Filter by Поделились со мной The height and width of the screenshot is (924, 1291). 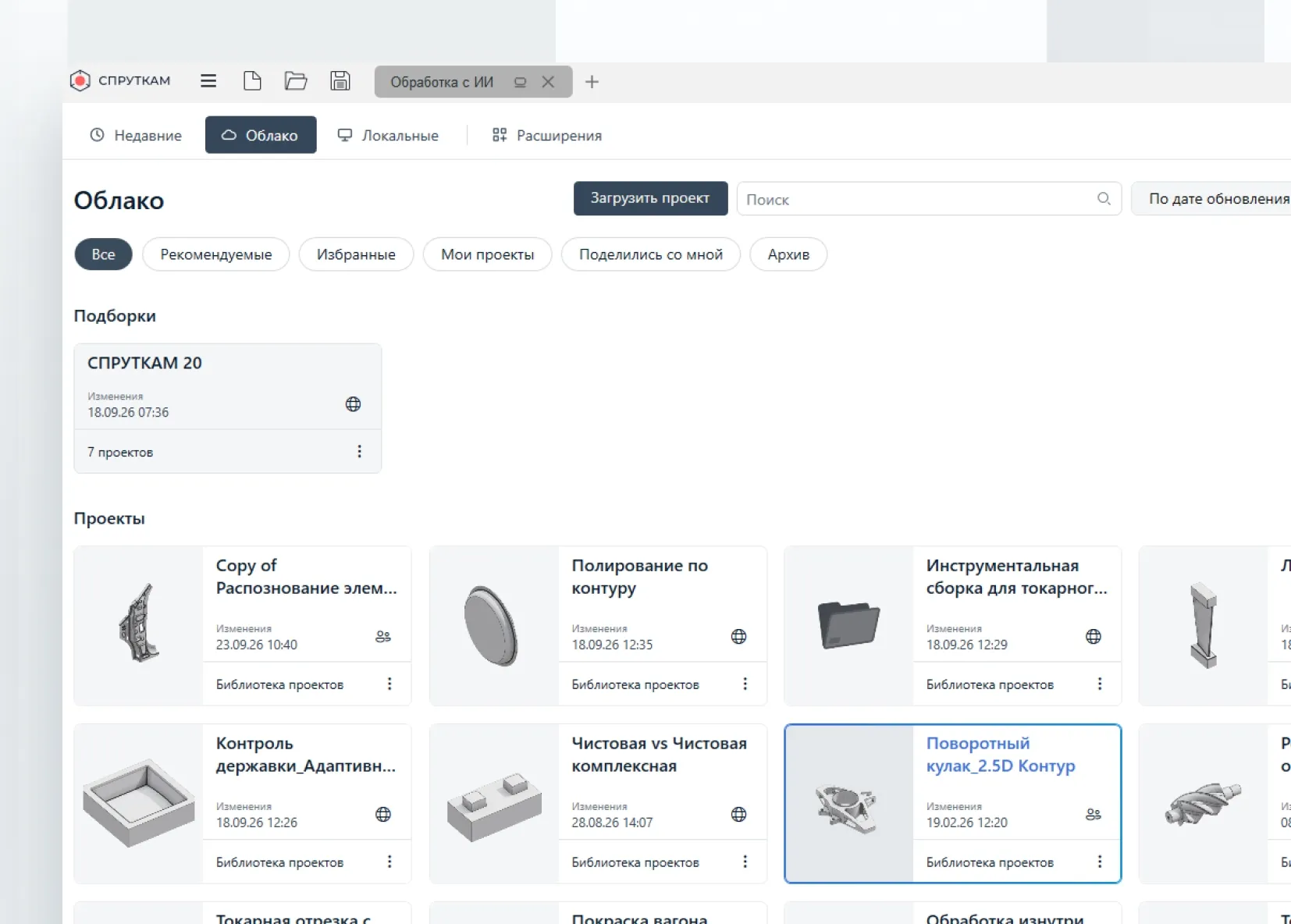coord(651,254)
